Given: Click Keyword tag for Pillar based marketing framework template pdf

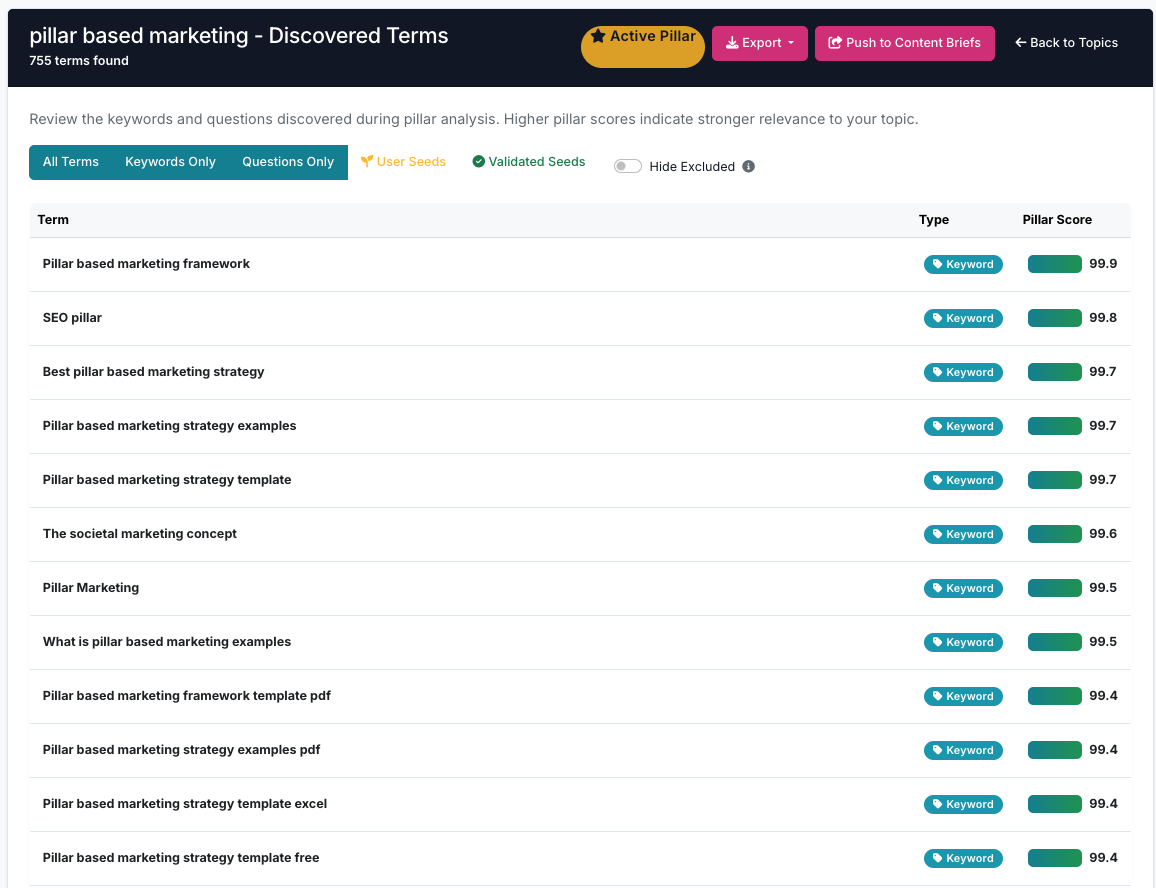Looking at the screenshot, I should tap(963, 696).
